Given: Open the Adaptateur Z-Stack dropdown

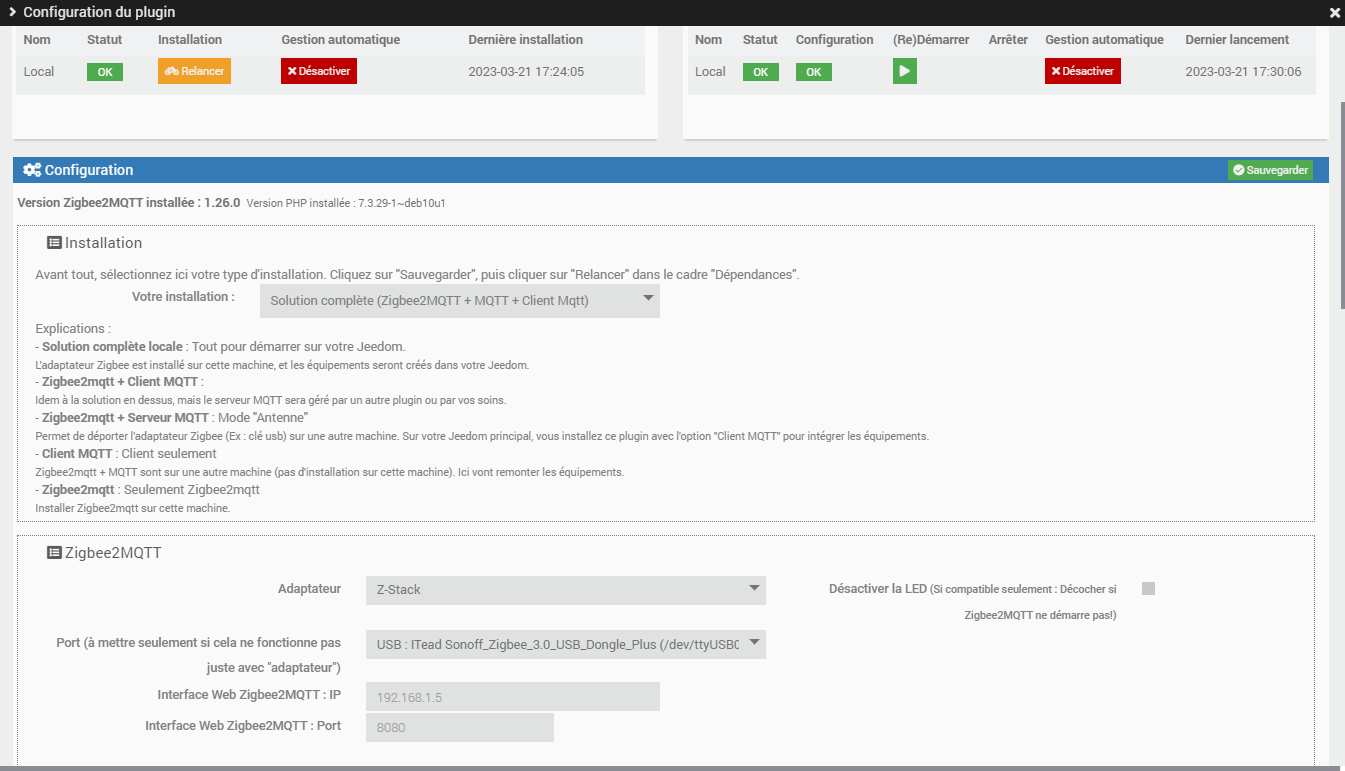Looking at the screenshot, I should pos(566,590).
